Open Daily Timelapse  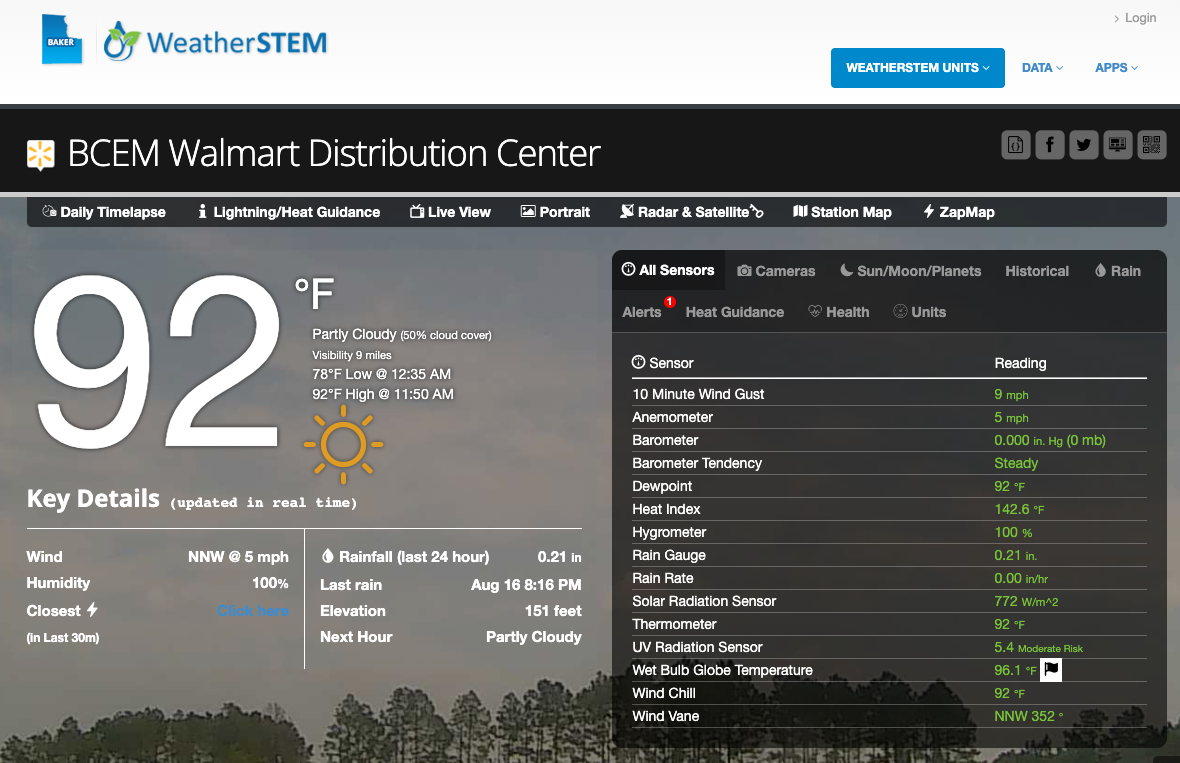coord(104,212)
